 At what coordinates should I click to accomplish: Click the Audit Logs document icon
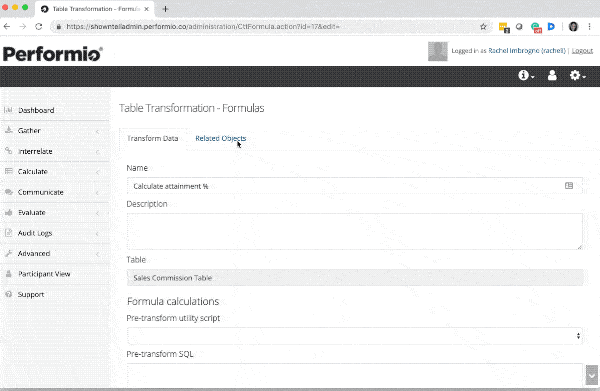pos(8,233)
